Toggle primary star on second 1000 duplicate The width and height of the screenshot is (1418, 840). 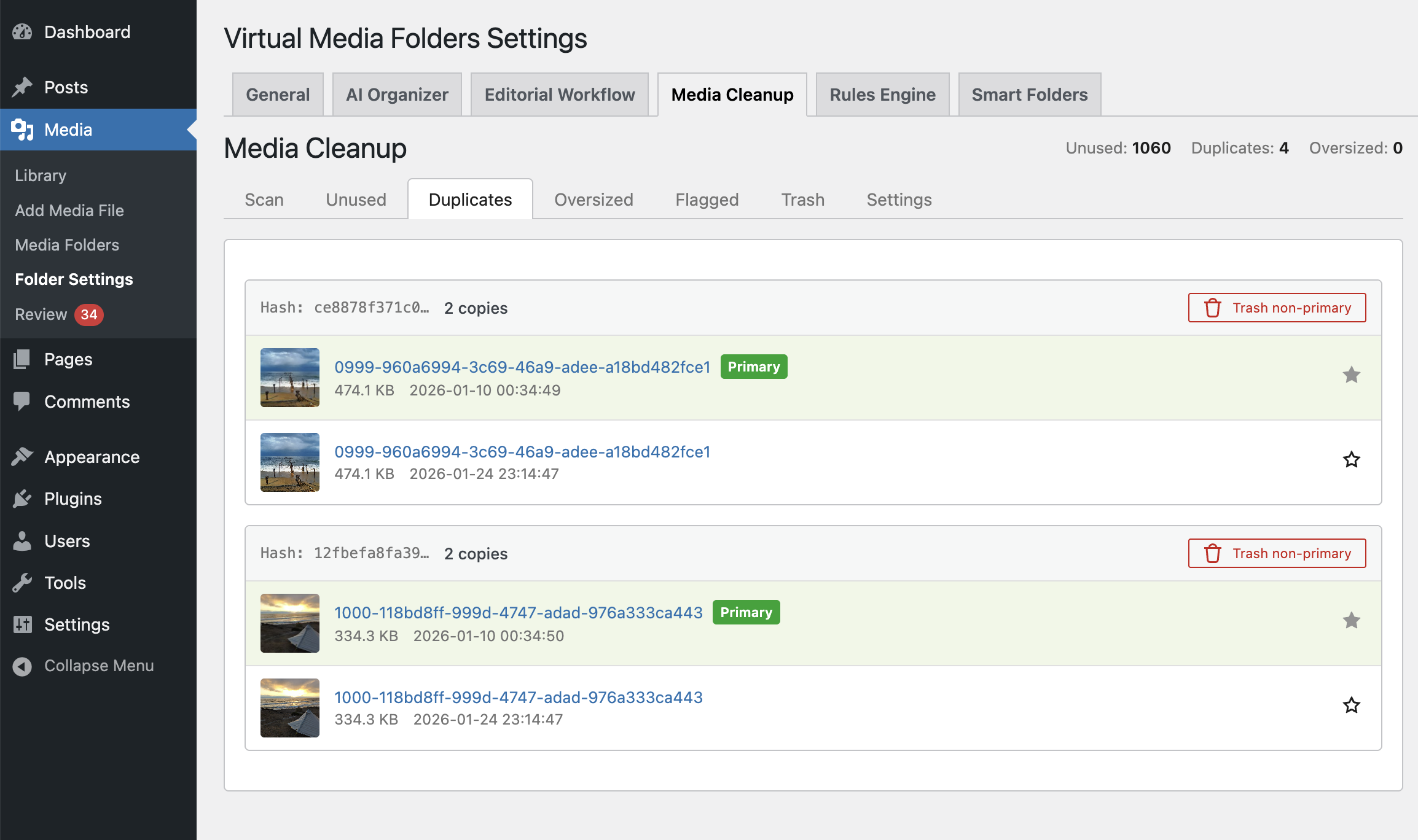pyautogui.click(x=1351, y=705)
